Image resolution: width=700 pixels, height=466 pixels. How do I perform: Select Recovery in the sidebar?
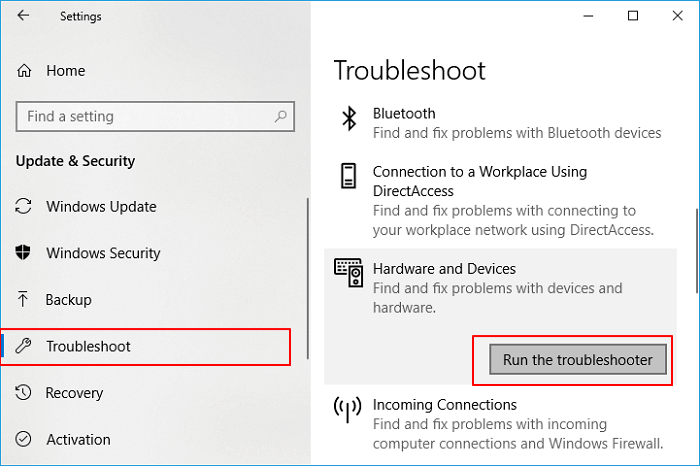click(74, 393)
